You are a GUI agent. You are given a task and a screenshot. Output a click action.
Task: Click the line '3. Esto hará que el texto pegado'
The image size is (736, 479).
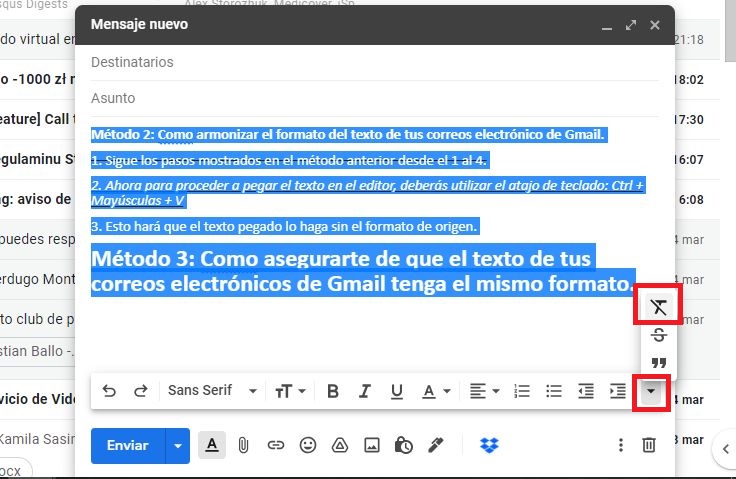click(x=284, y=227)
